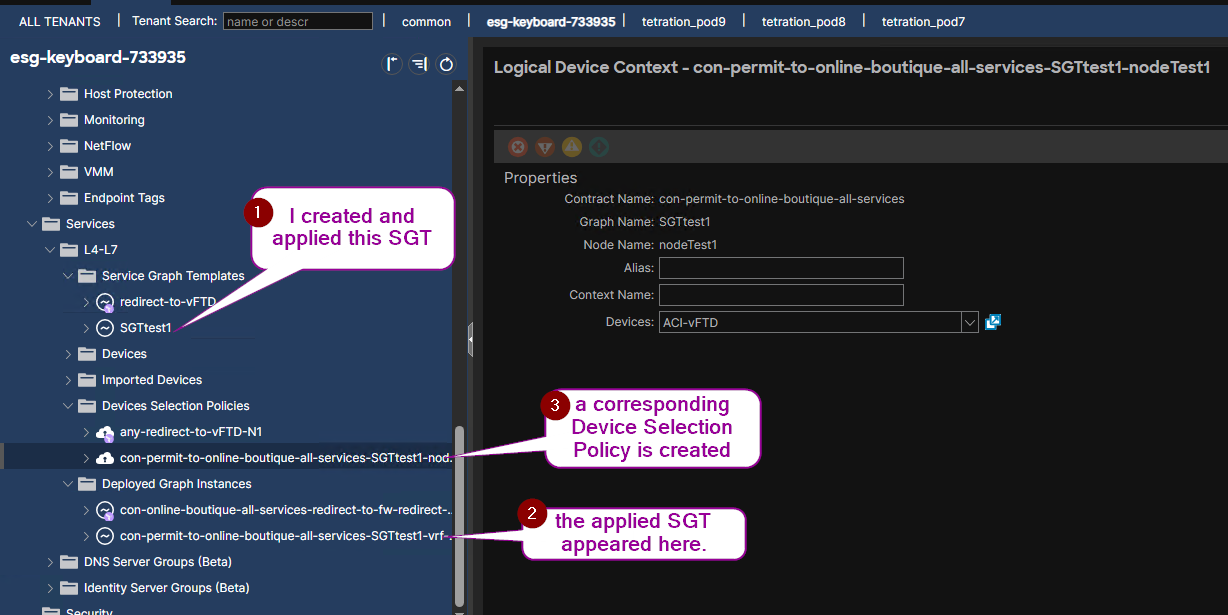Image resolution: width=1228 pixels, height=615 pixels.
Task: Click the con-permit SGTtest1-nod policy cloud icon
Action: 105,458
